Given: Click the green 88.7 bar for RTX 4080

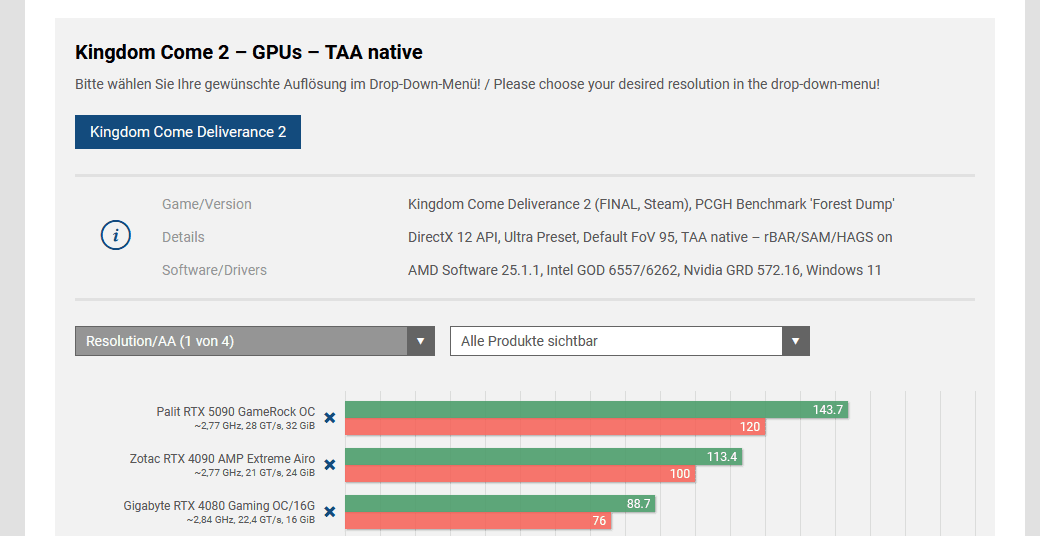Looking at the screenshot, I should pos(500,504).
